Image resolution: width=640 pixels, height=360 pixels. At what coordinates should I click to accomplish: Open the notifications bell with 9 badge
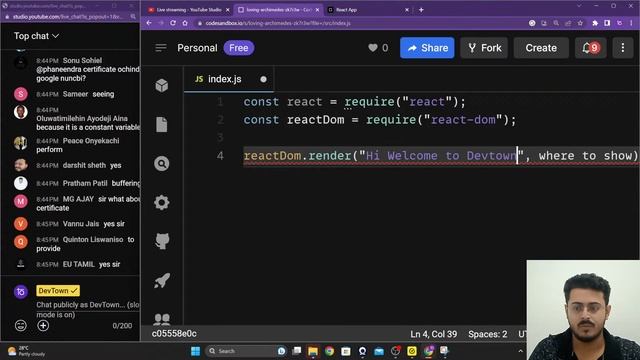(x=590, y=48)
